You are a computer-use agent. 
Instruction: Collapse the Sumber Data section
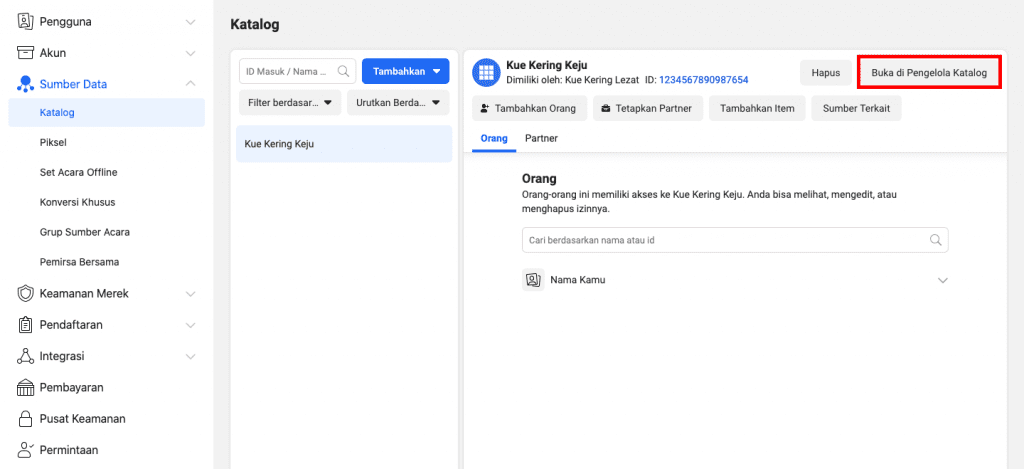[x=190, y=84]
